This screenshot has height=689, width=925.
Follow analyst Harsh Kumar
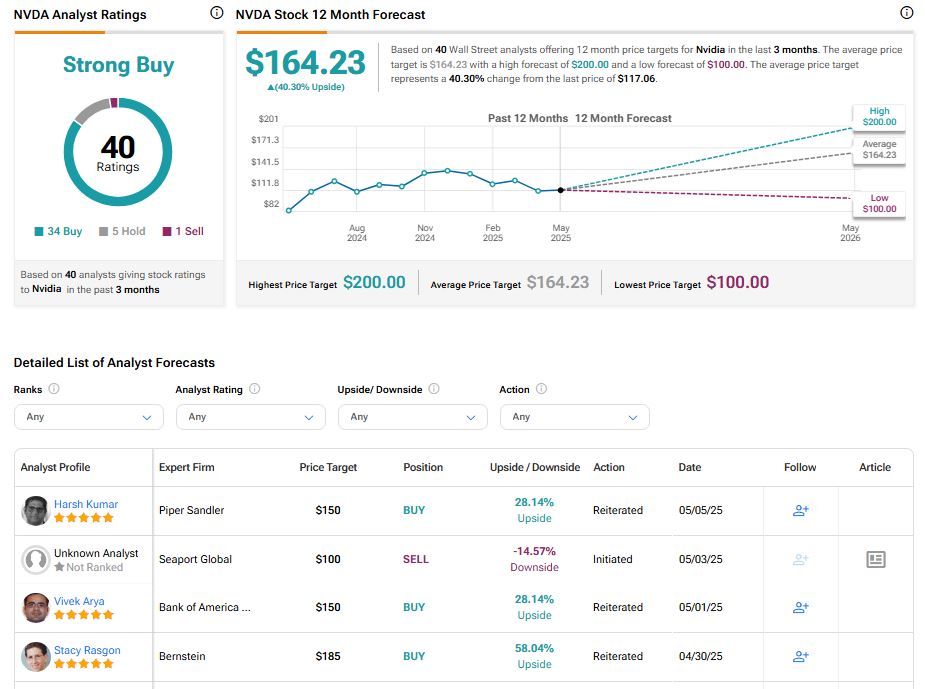tap(800, 510)
